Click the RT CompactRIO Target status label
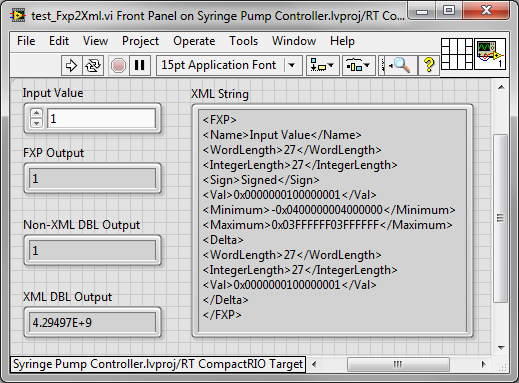The image size is (519, 383). click(x=158, y=364)
